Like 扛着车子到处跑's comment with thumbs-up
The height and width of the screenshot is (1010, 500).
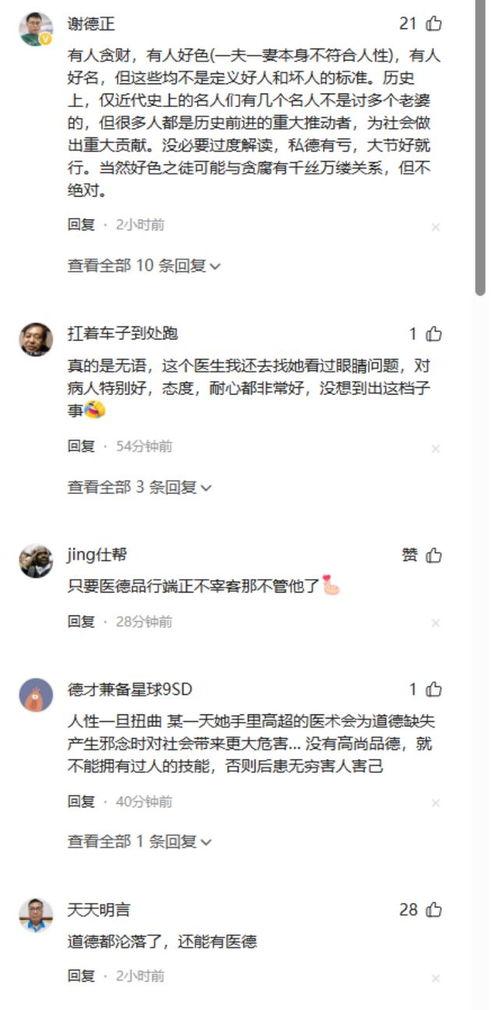[434, 334]
